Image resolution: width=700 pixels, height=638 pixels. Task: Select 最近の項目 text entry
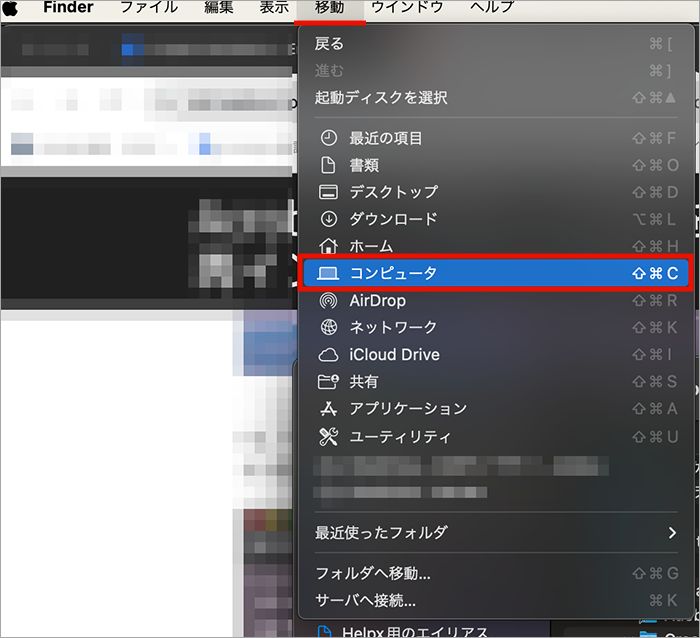coord(386,138)
